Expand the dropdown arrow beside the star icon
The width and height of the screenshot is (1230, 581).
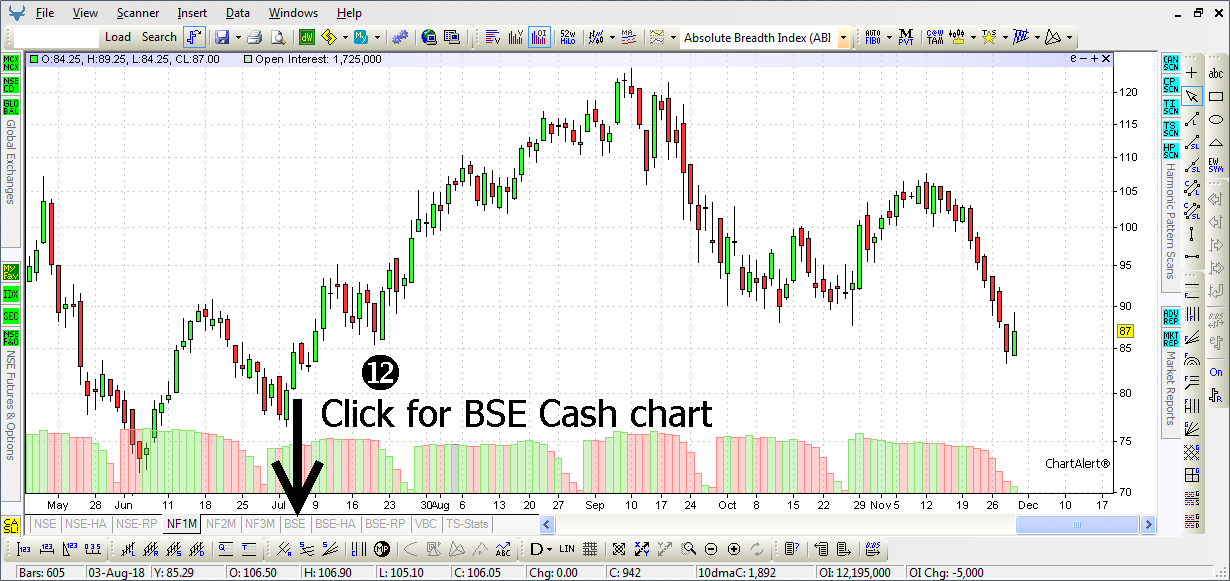(x=1003, y=37)
